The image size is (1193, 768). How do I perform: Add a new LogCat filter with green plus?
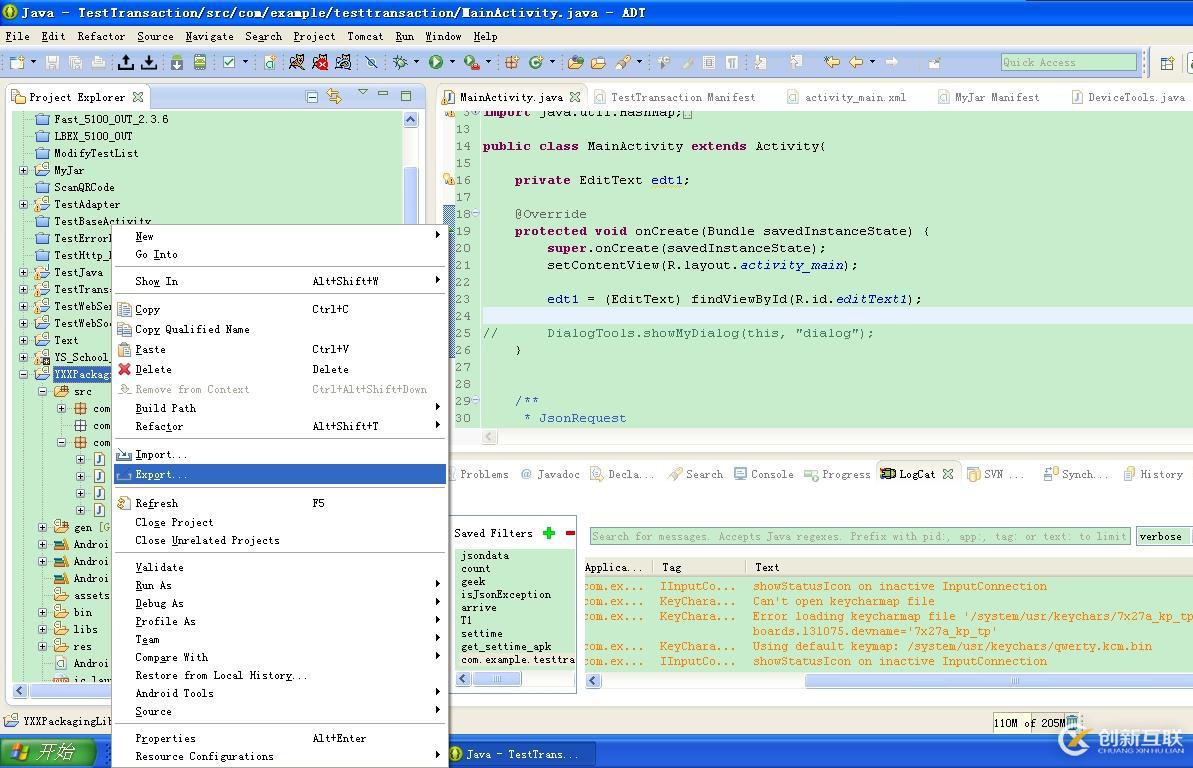pos(549,533)
